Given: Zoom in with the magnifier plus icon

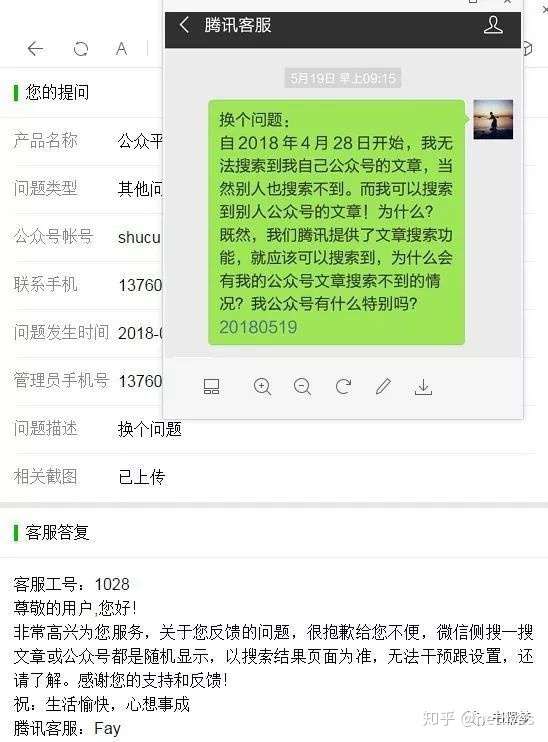Looking at the screenshot, I should pos(262,387).
